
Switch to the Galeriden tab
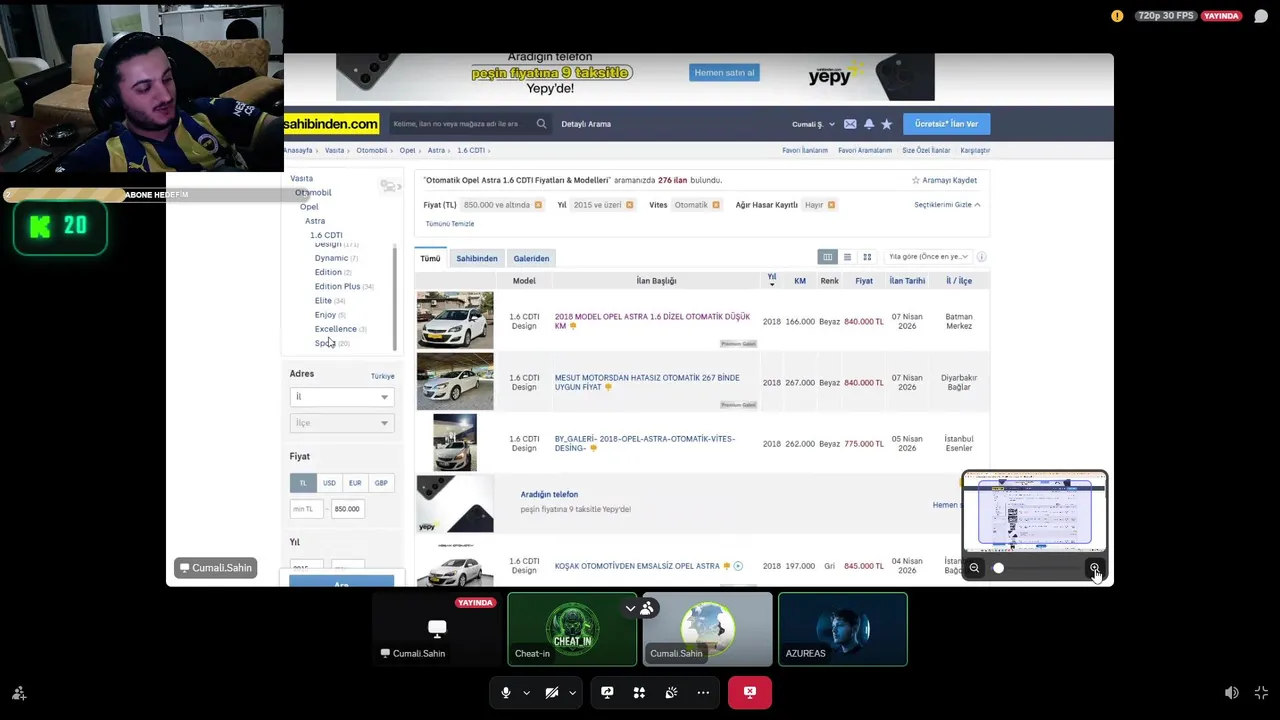(x=531, y=258)
